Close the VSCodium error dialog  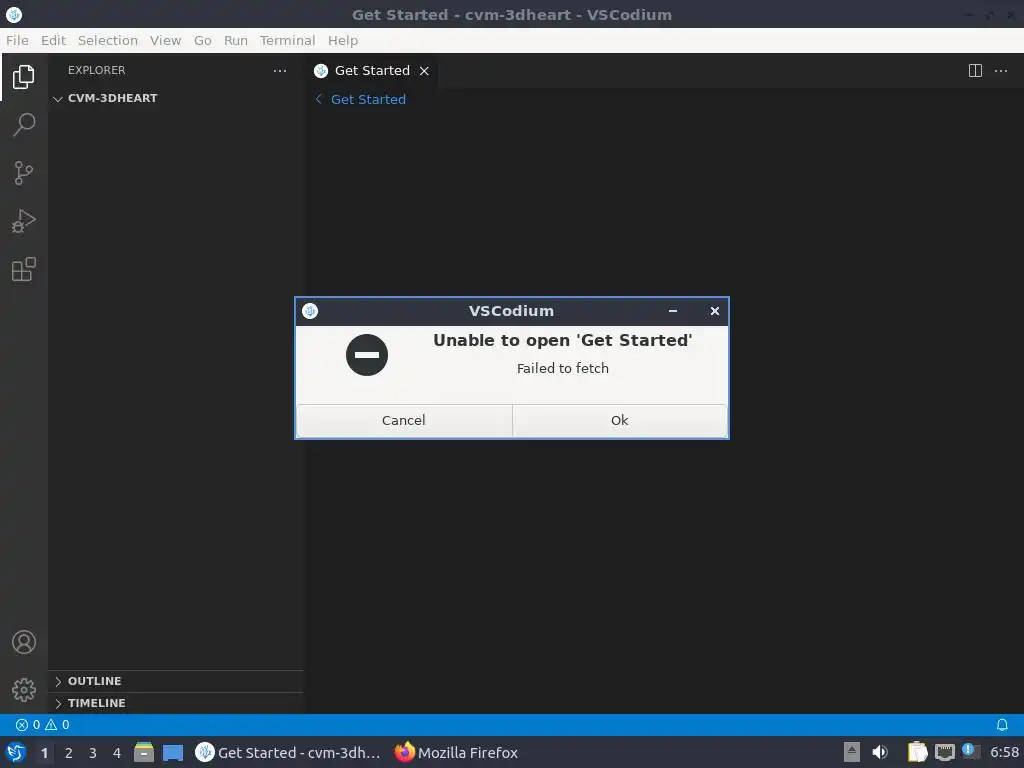[714, 311]
